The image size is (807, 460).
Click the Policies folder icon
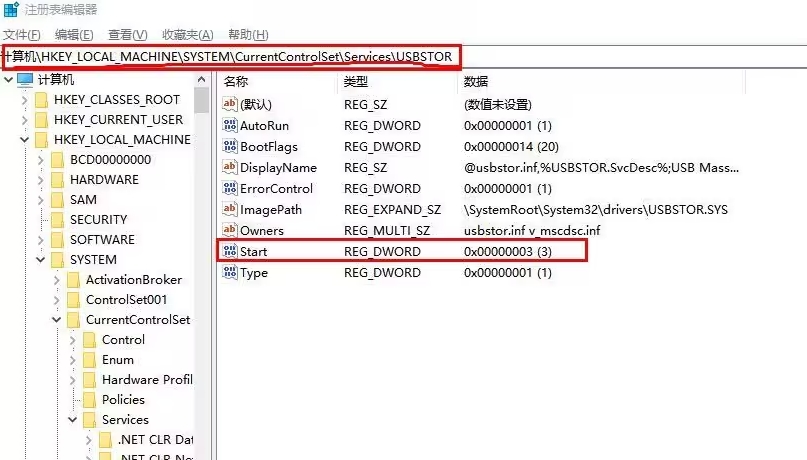point(90,400)
